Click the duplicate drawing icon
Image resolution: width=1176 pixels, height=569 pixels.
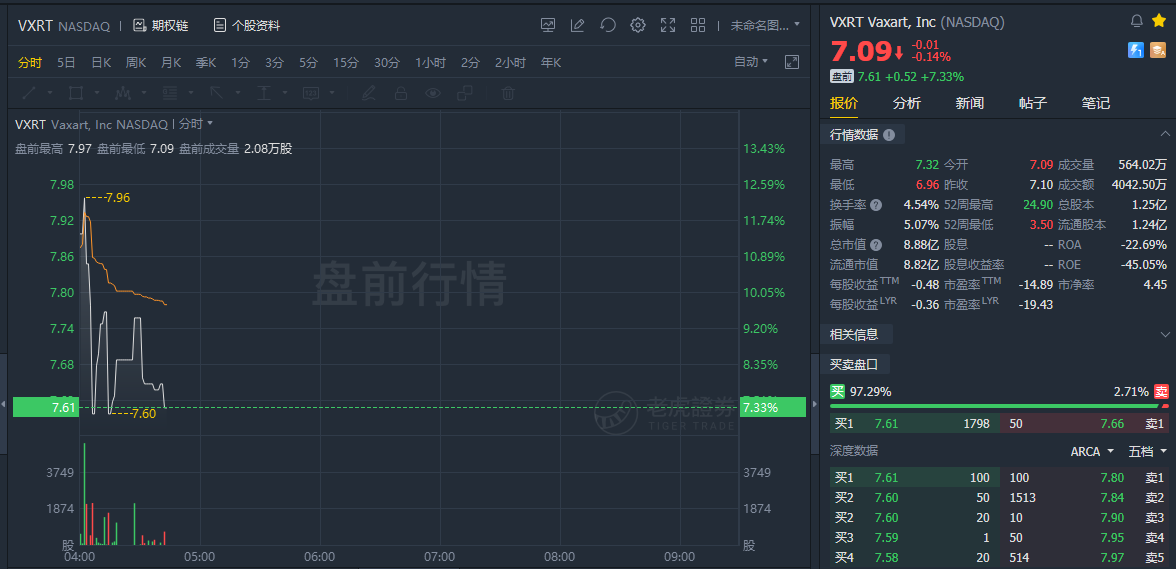[x=465, y=94]
